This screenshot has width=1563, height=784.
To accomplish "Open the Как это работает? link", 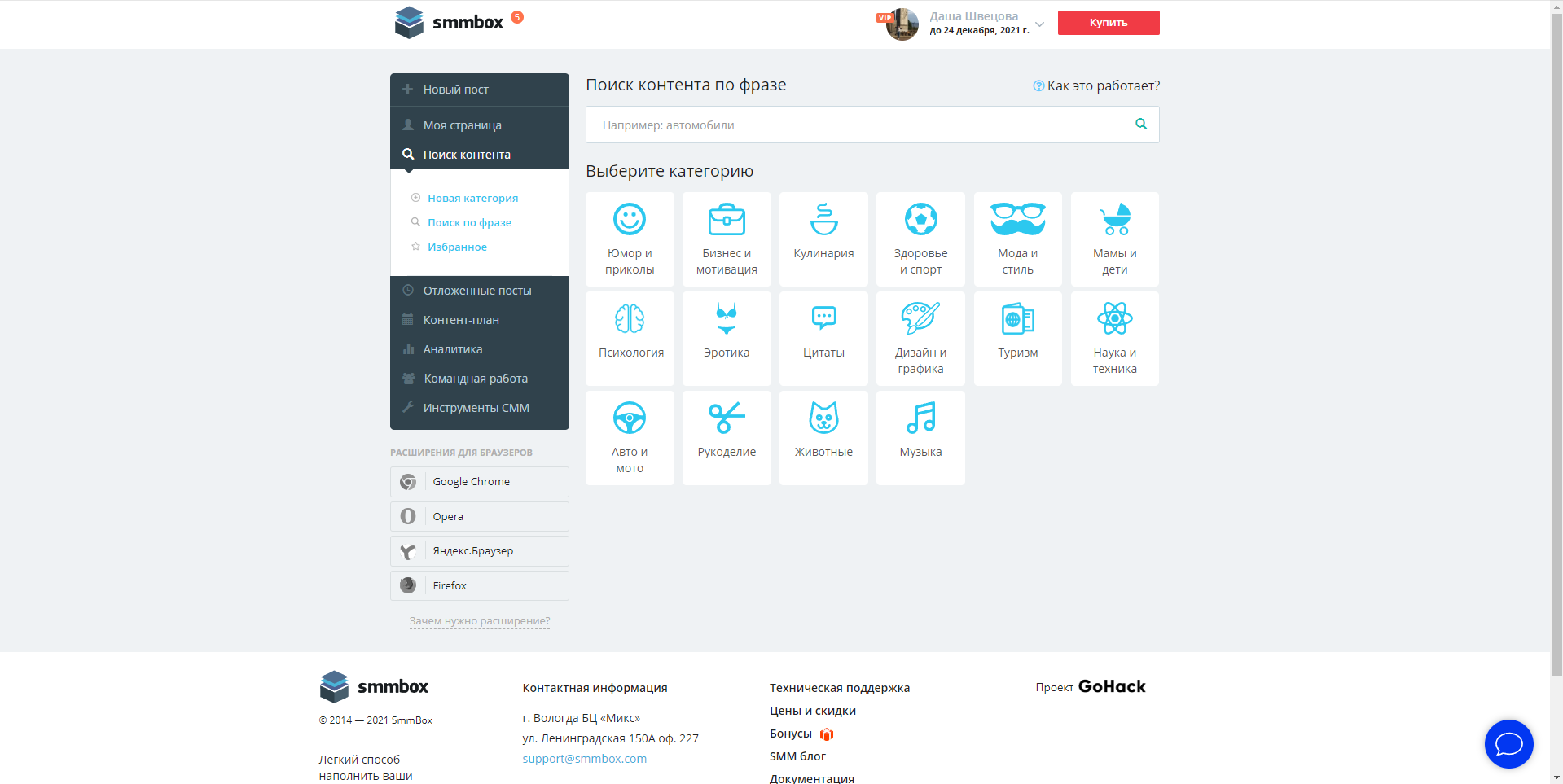I will pyautogui.click(x=1104, y=85).
